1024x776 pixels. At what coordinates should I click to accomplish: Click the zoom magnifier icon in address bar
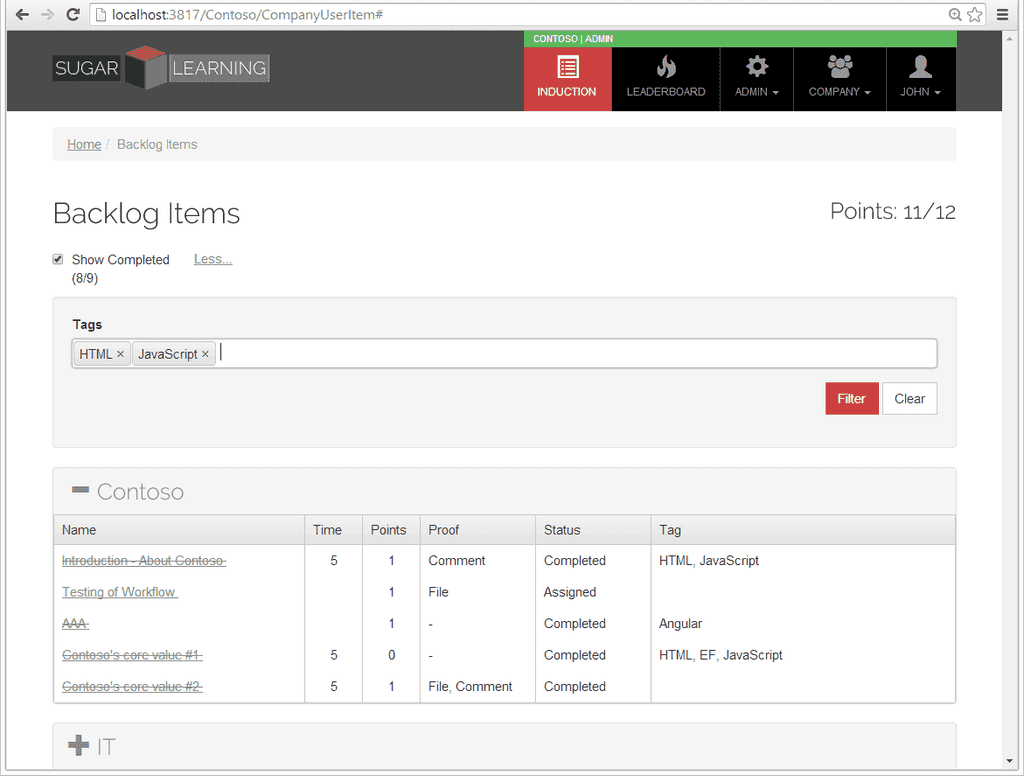coord(955,14)
